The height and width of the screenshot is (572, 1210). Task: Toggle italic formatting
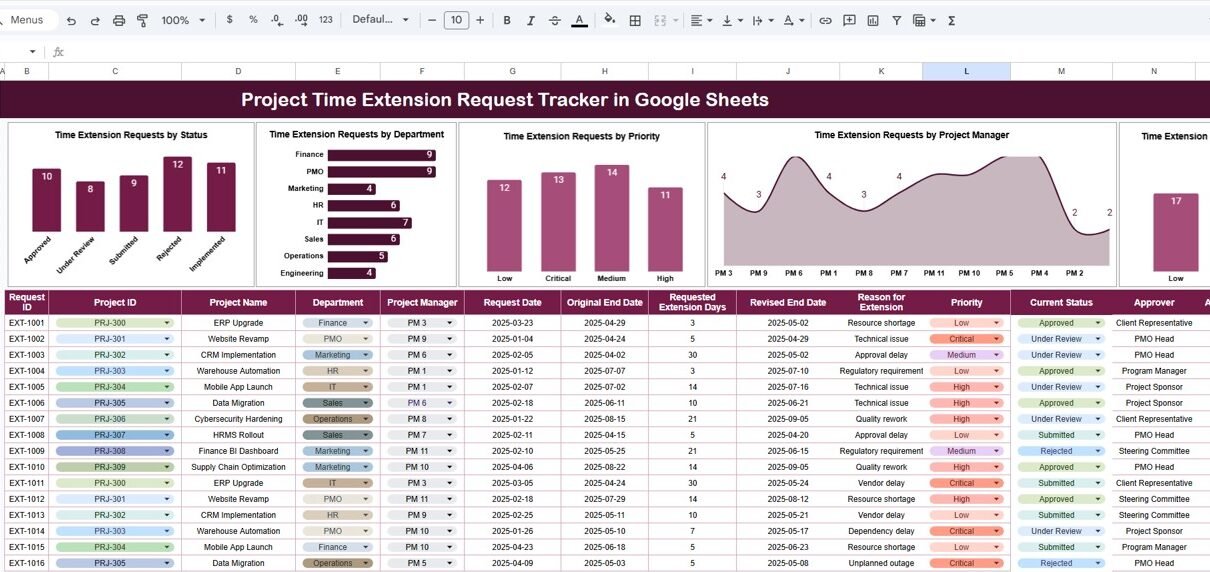pos(531,20)
